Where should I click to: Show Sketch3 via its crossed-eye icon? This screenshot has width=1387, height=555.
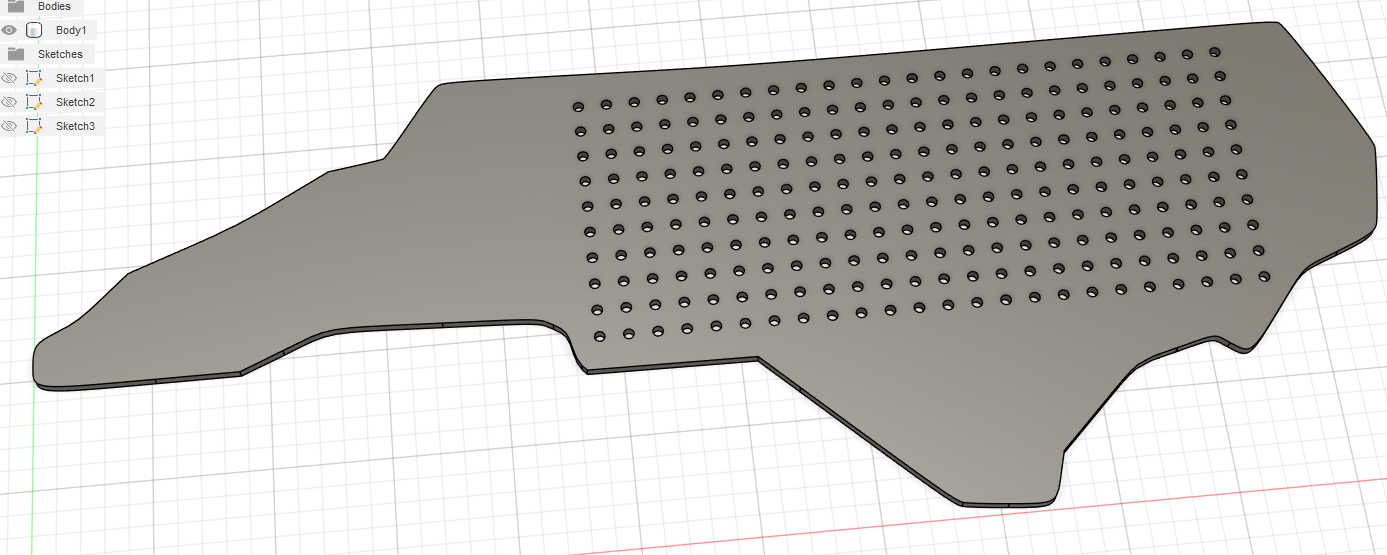[x=9, y=126]
